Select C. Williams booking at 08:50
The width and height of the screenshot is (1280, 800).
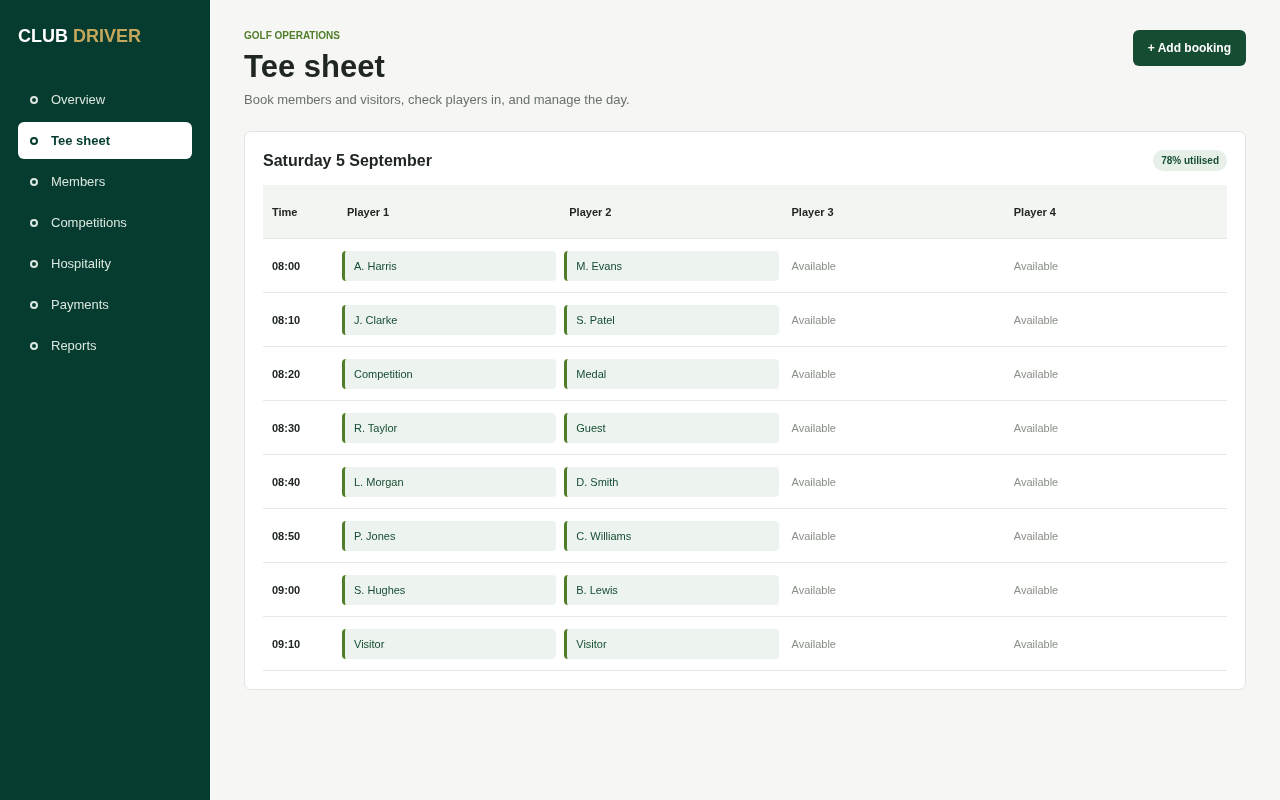click(x=671, y=536)
